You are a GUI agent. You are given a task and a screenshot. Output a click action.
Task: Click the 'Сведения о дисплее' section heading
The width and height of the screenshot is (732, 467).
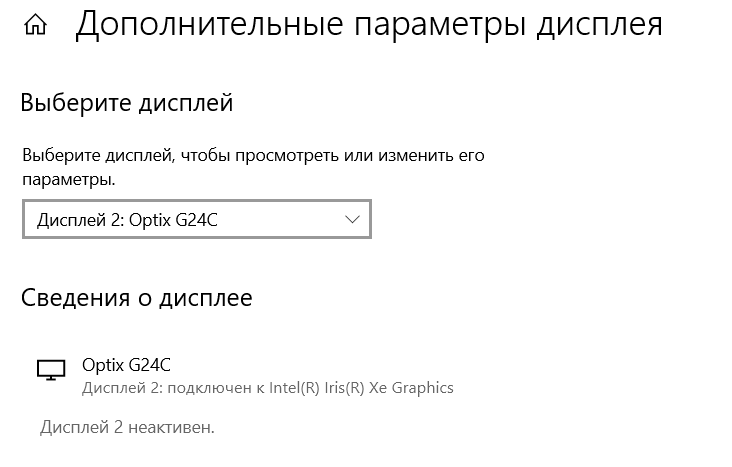tap(136, 297)
